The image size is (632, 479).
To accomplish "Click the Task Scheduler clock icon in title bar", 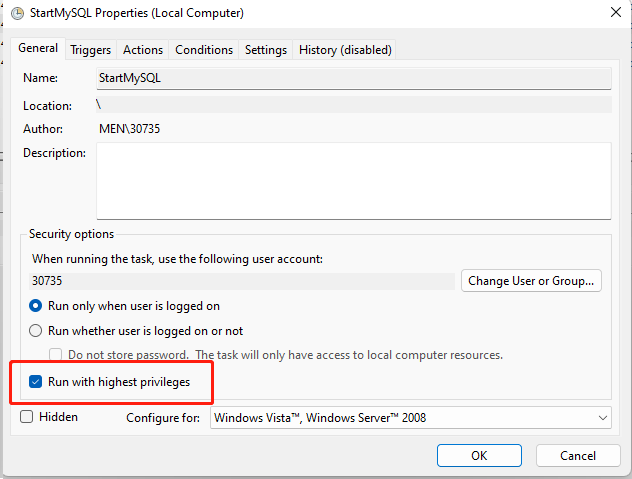I will click(x=17, y=14).
